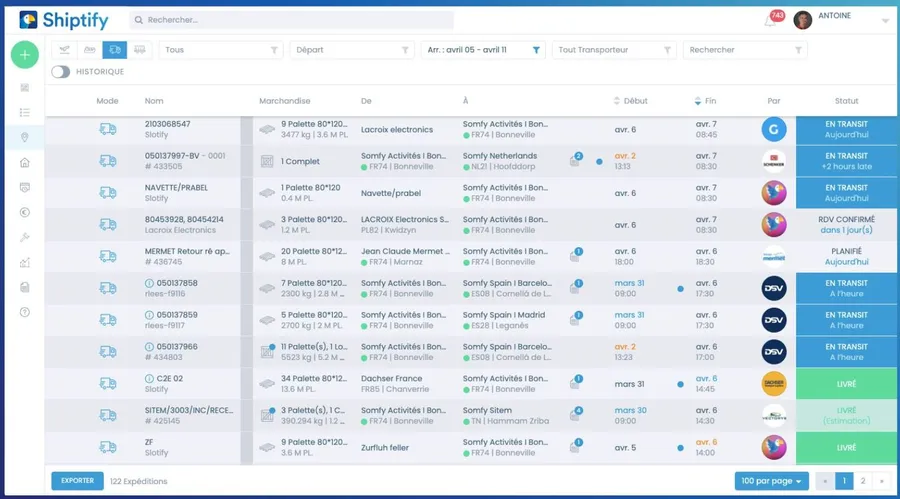Click the green plus add button
This screenshot has width=900, height=499.
25,55
